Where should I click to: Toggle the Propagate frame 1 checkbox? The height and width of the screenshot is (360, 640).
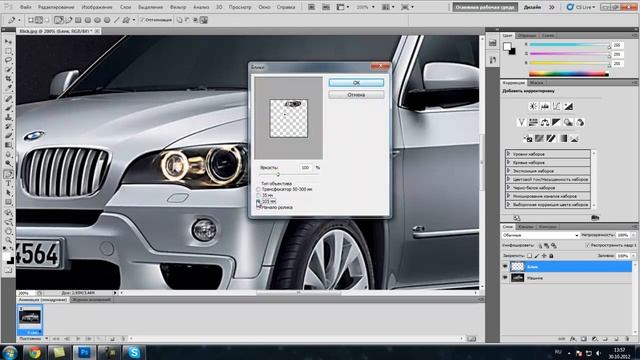pyautogui.click(x=587, y=245)
